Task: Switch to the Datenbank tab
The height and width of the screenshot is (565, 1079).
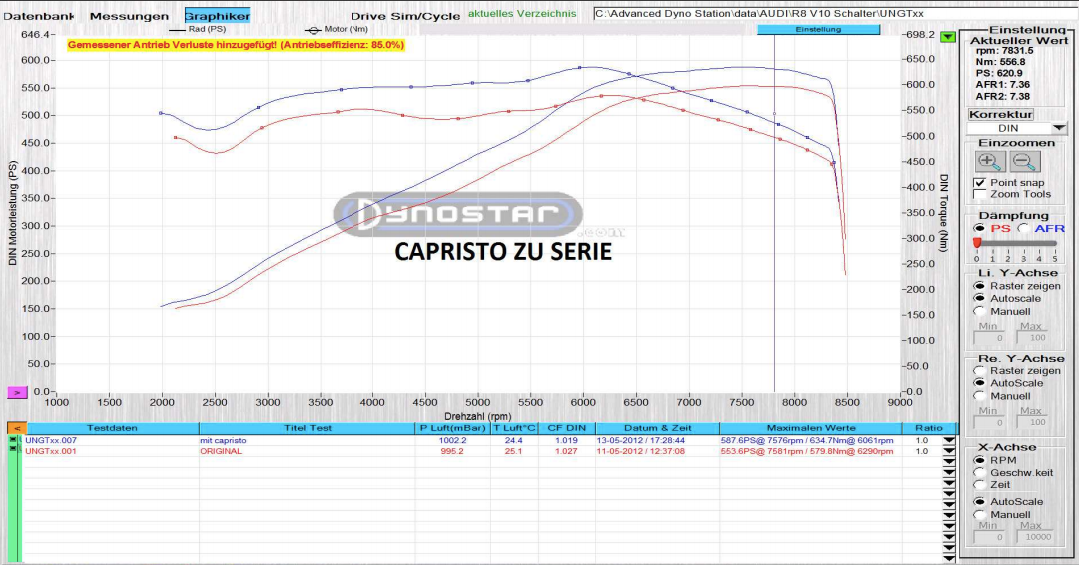Action: tap(39, 16)
